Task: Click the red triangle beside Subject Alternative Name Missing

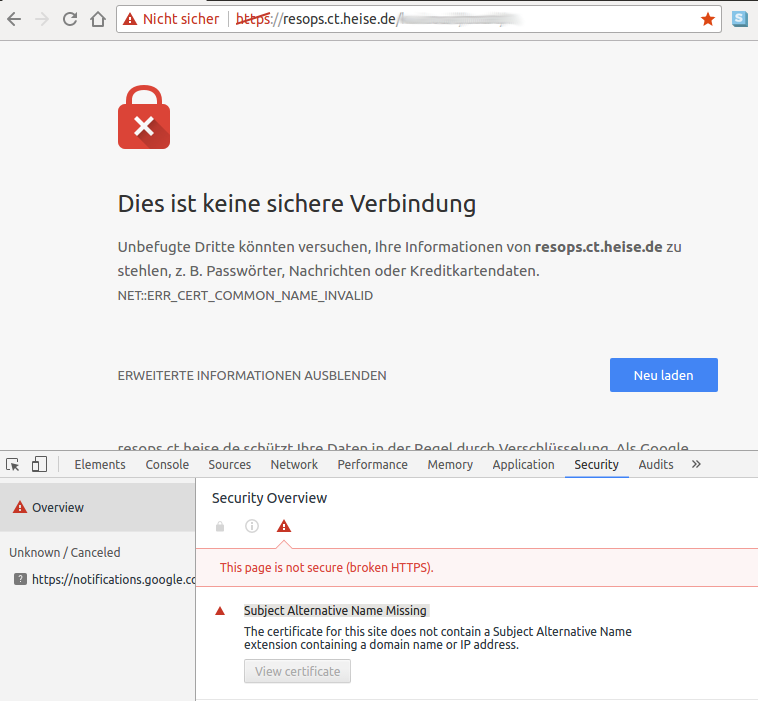Action: click(220, 611)
